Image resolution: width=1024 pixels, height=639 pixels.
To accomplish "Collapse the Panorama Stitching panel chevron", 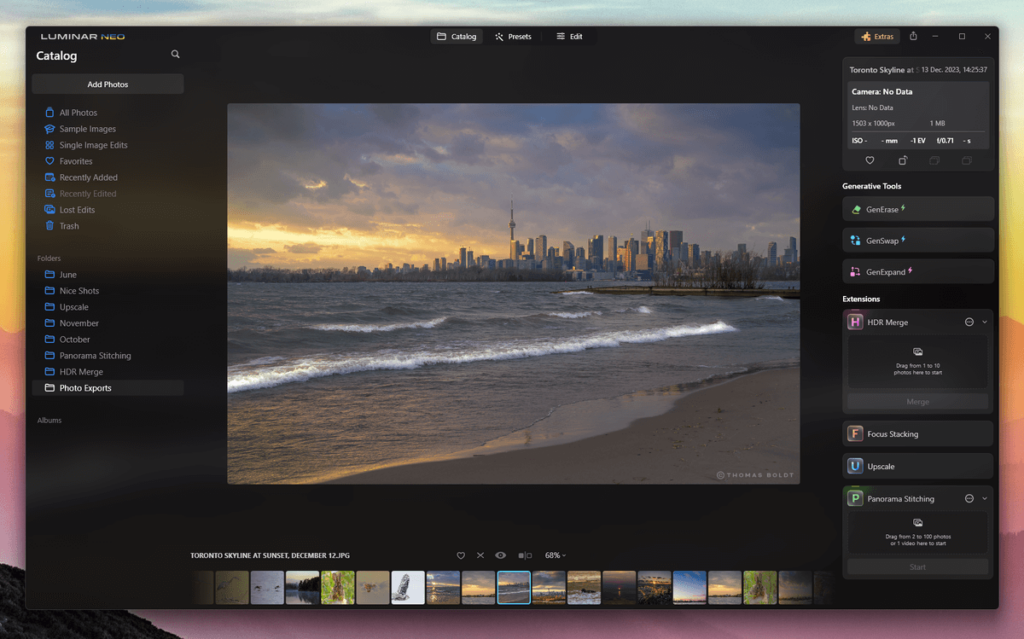I will coord(985,498).
